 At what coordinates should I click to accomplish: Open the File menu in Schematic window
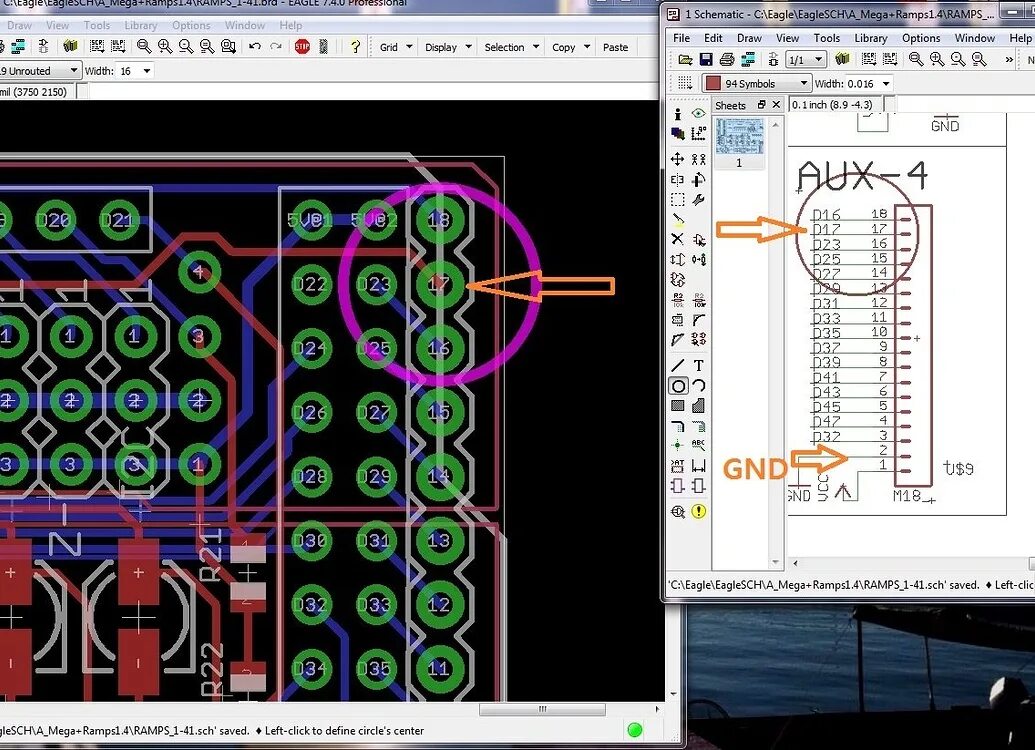(681, 38)
